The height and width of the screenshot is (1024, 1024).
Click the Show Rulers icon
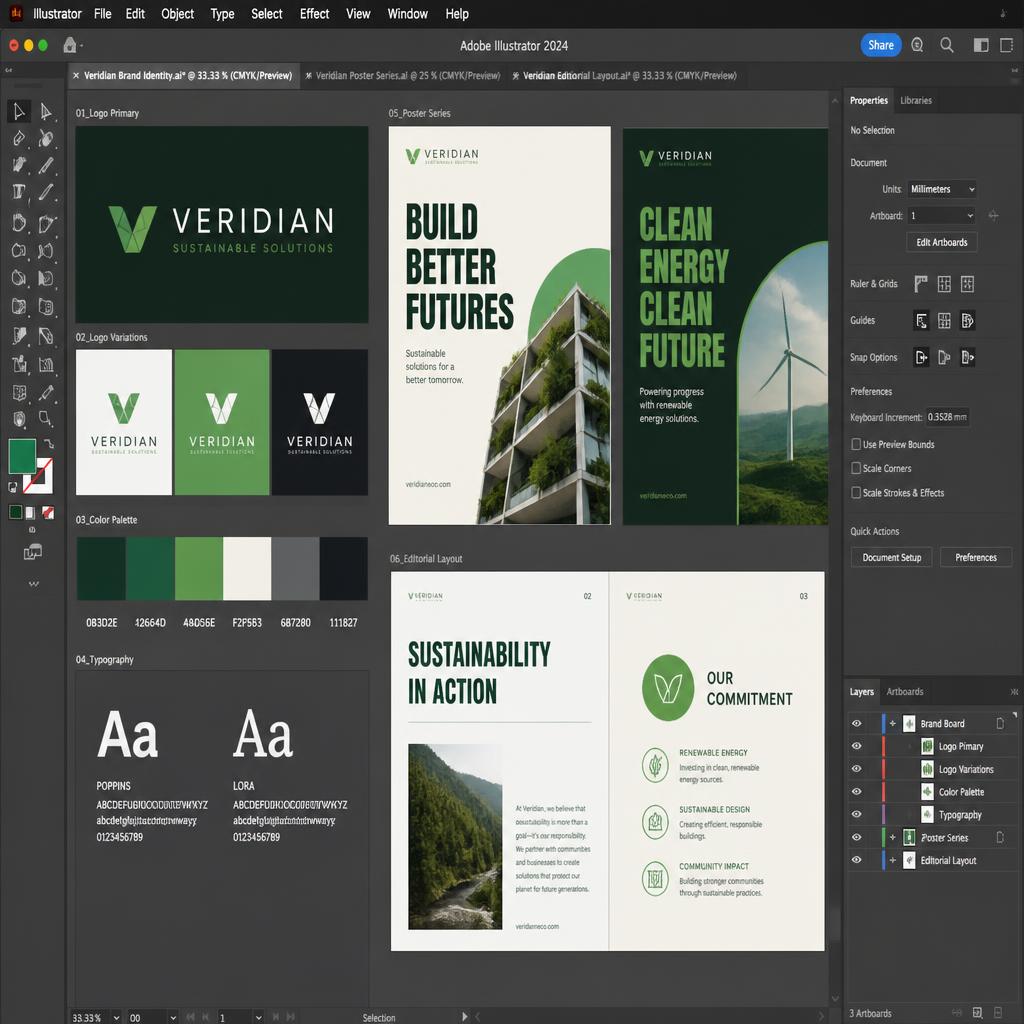(x=921, y=283)
